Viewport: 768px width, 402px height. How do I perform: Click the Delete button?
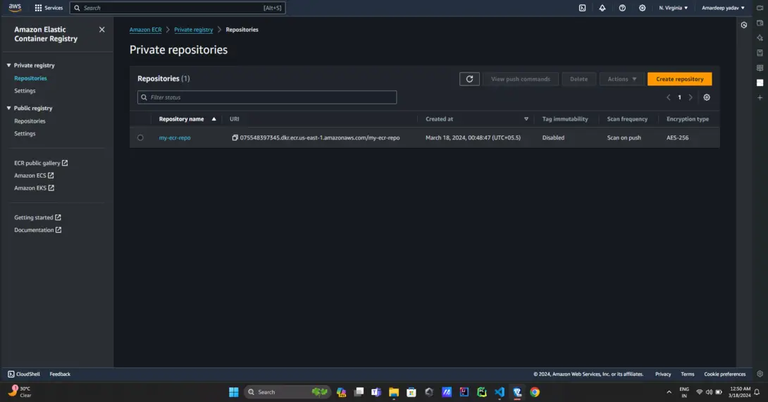pyautogui.click(x=578, y=79)
